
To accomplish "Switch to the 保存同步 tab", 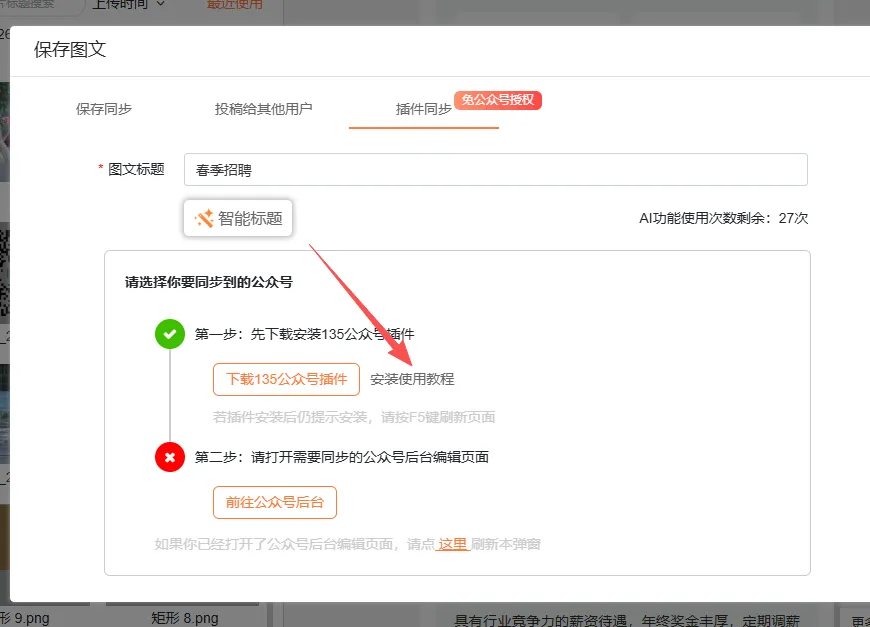I will [104, 109].
